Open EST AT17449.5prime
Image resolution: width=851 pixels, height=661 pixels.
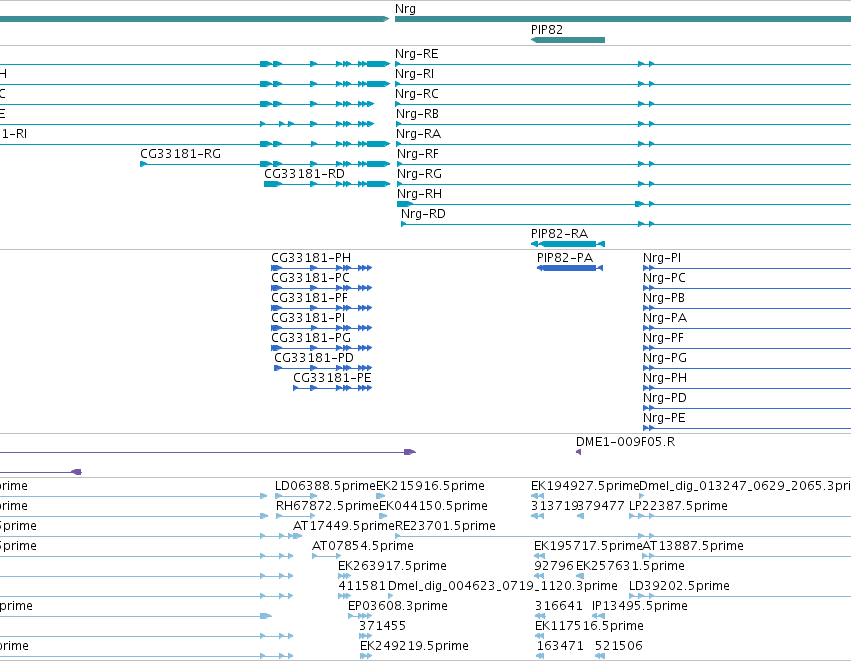[344, 526]
